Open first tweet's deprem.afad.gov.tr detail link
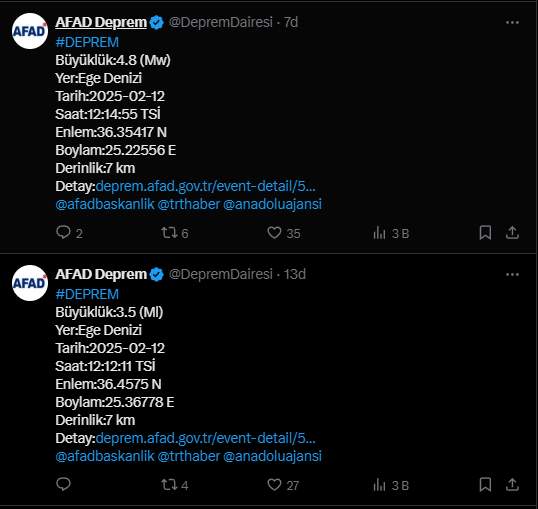Viewport: 538px width, 509px height. point(206,186)
